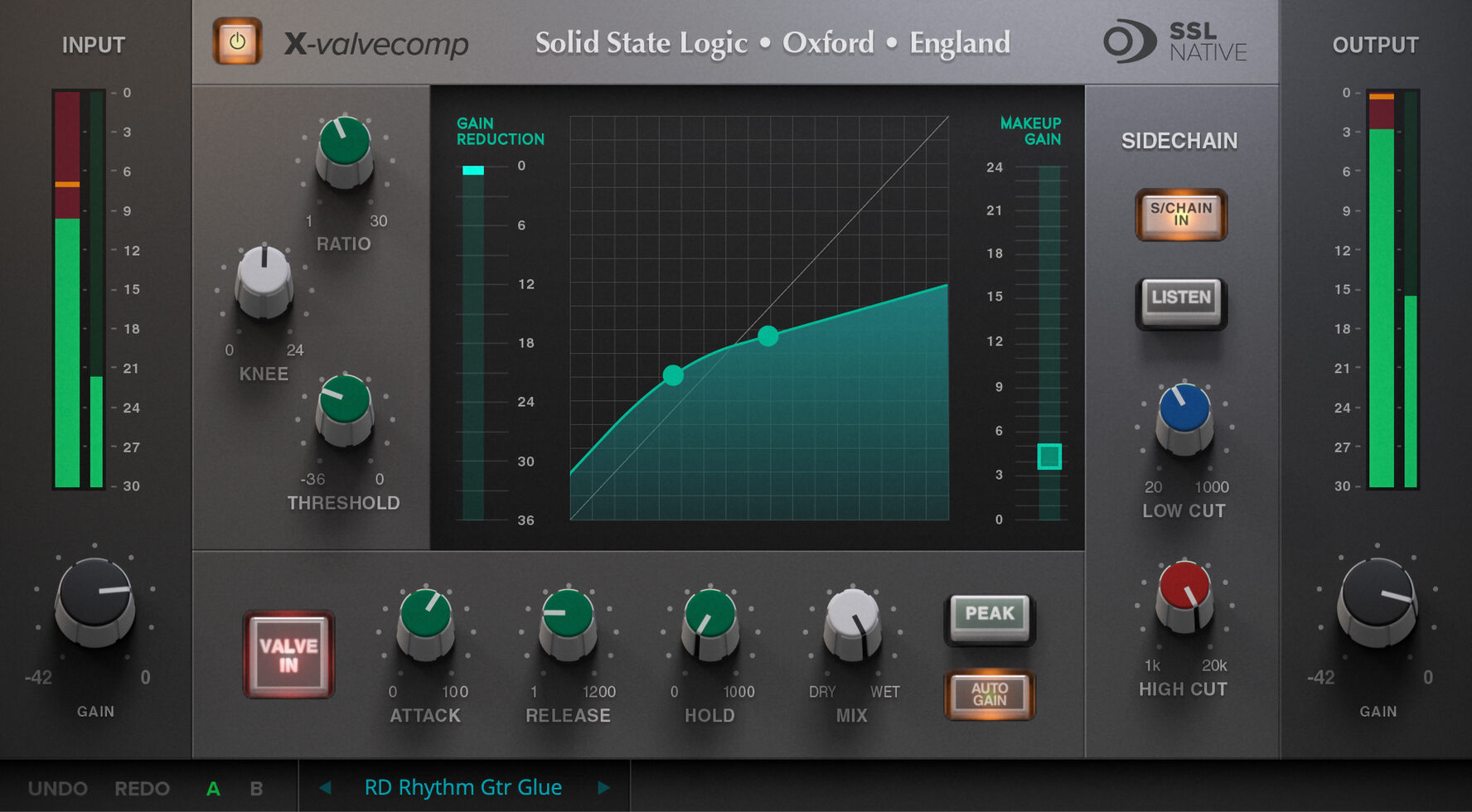Open the RD Rhythm Gtr Glue preset menu
Viewport: 1472px width, 812px height.
(x=463, y=787)
